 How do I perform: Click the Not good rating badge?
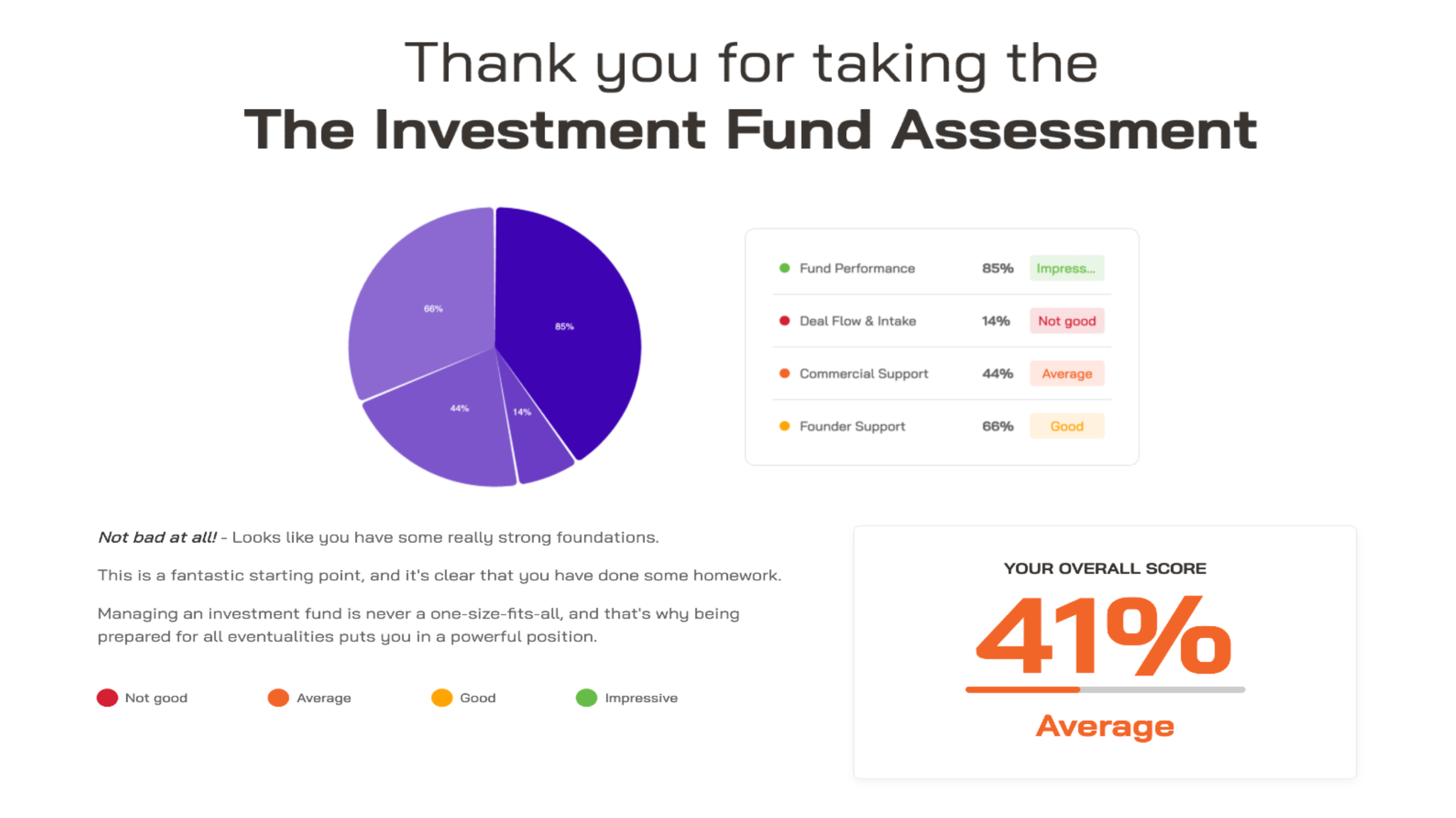1067,320
